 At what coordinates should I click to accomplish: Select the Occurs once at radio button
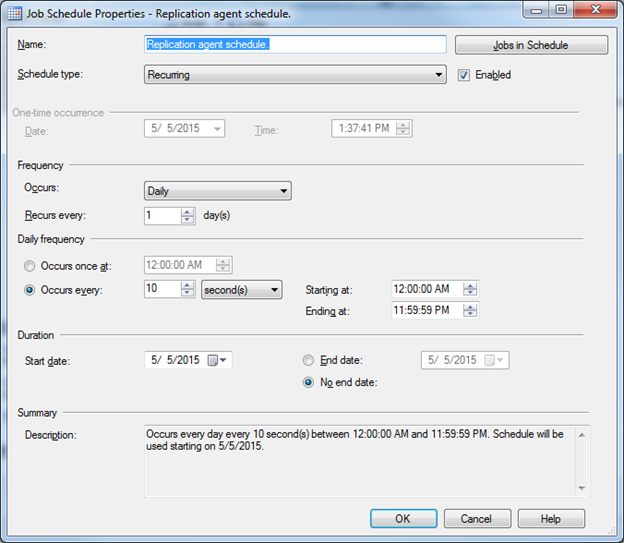point(29,266)
